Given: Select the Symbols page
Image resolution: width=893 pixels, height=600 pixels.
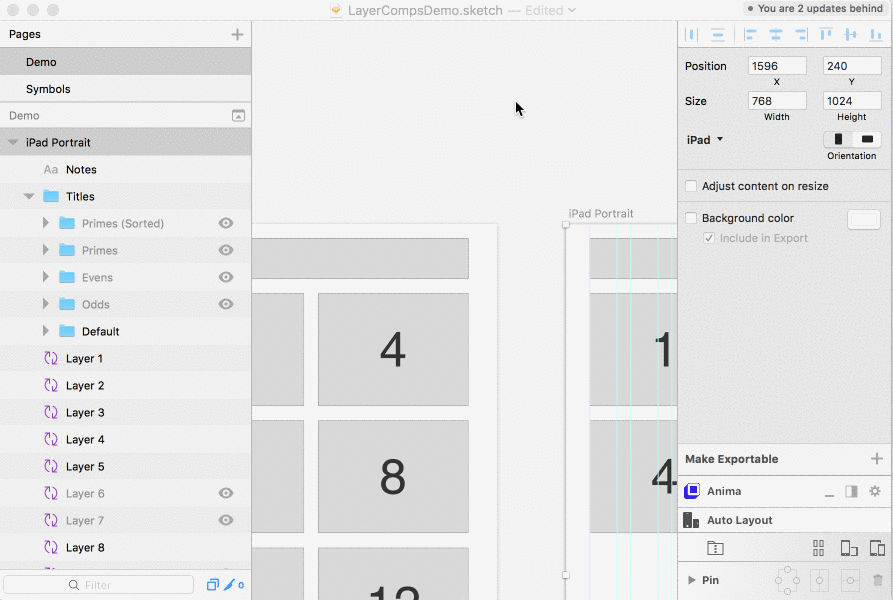Looking at the screenshot, I should coord(125,89).
